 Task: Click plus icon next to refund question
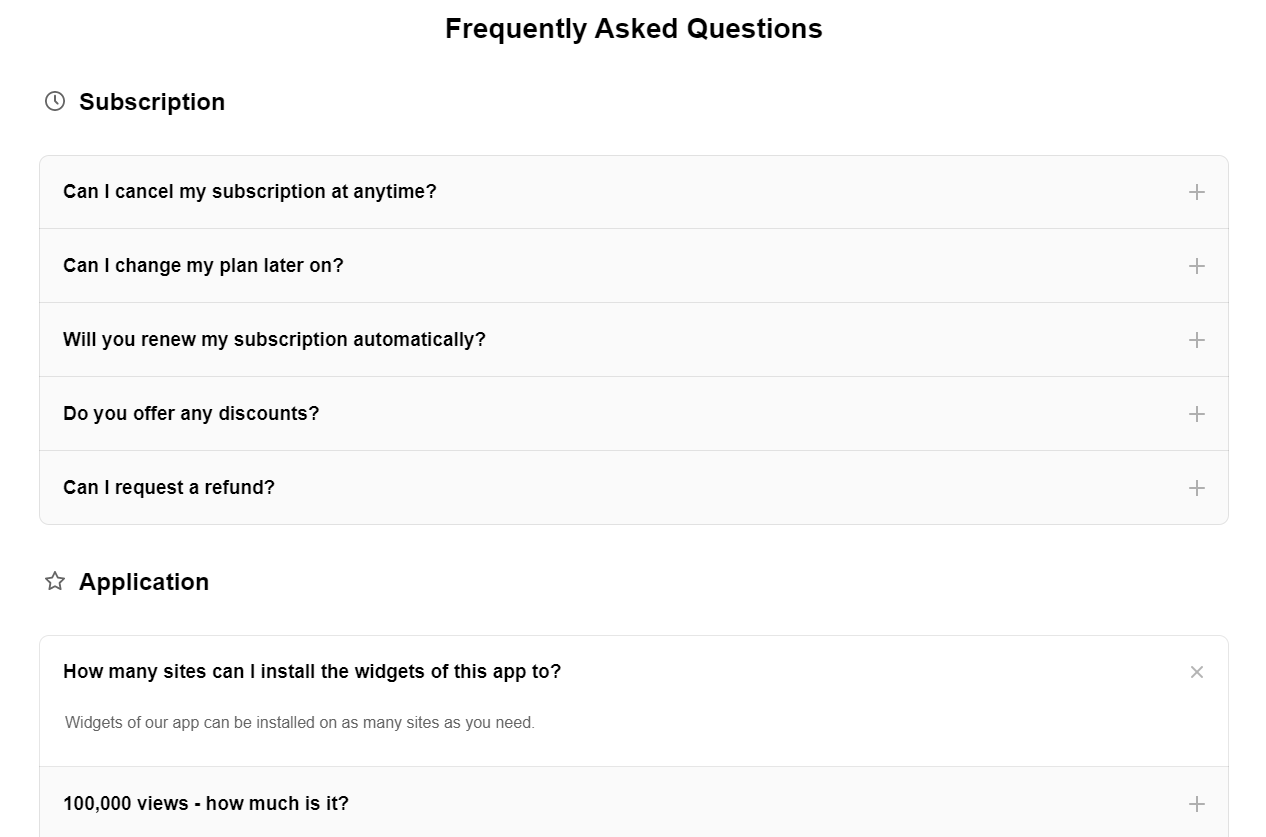point(1196,488)
